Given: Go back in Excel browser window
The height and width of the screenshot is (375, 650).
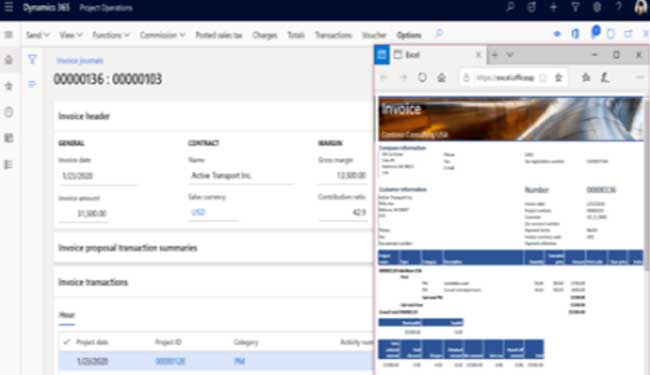Looking at the screenshot, I should click(x=384, y=77).
